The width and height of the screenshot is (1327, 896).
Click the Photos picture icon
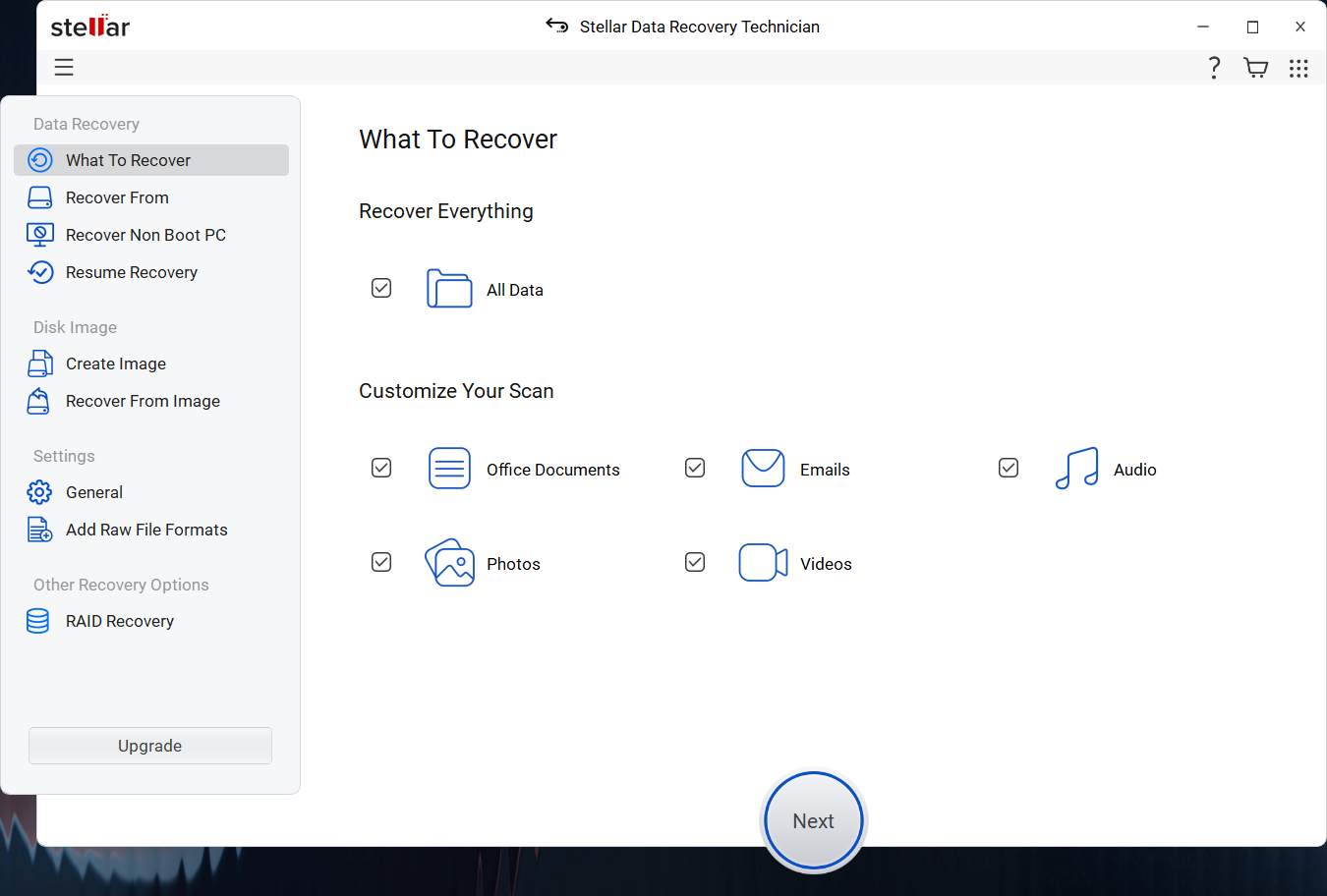(x=449, y=563)
